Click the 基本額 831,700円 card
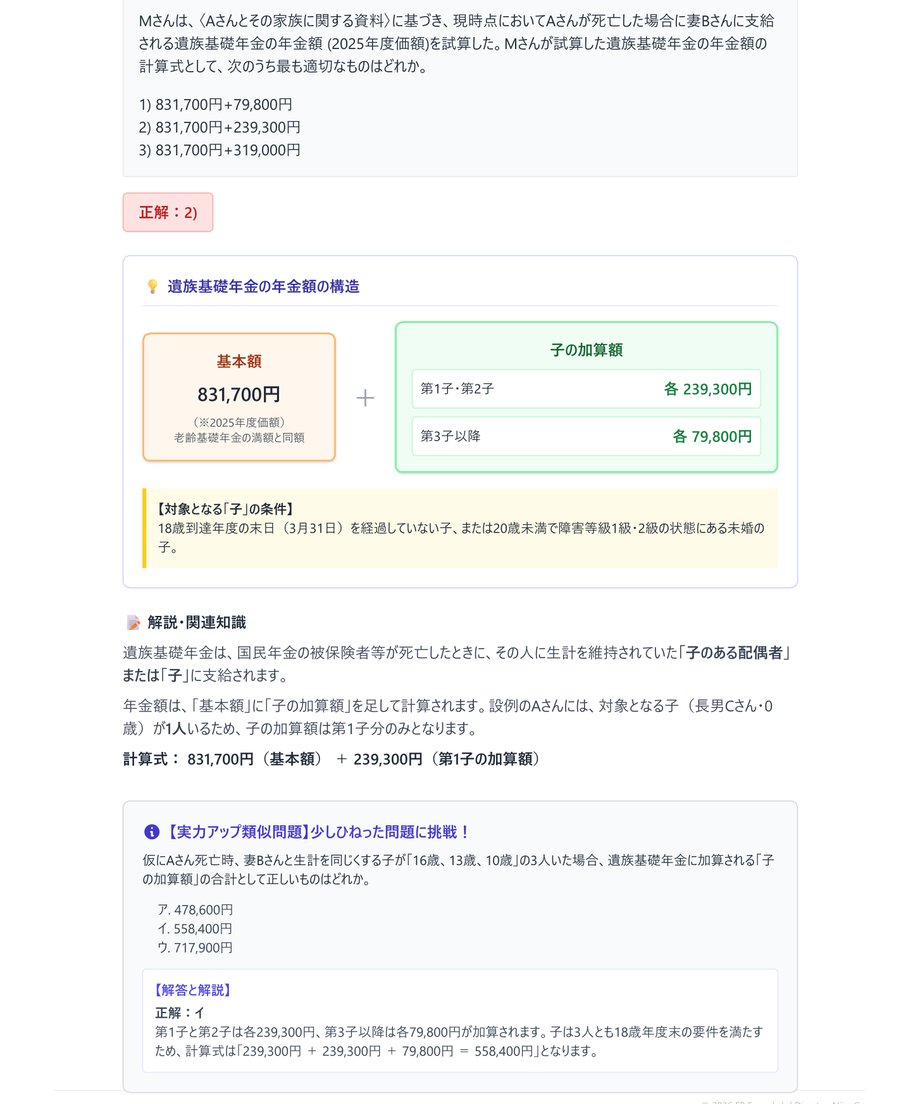The width and height of the screenshot is (920, 1104). click(239, 398)
